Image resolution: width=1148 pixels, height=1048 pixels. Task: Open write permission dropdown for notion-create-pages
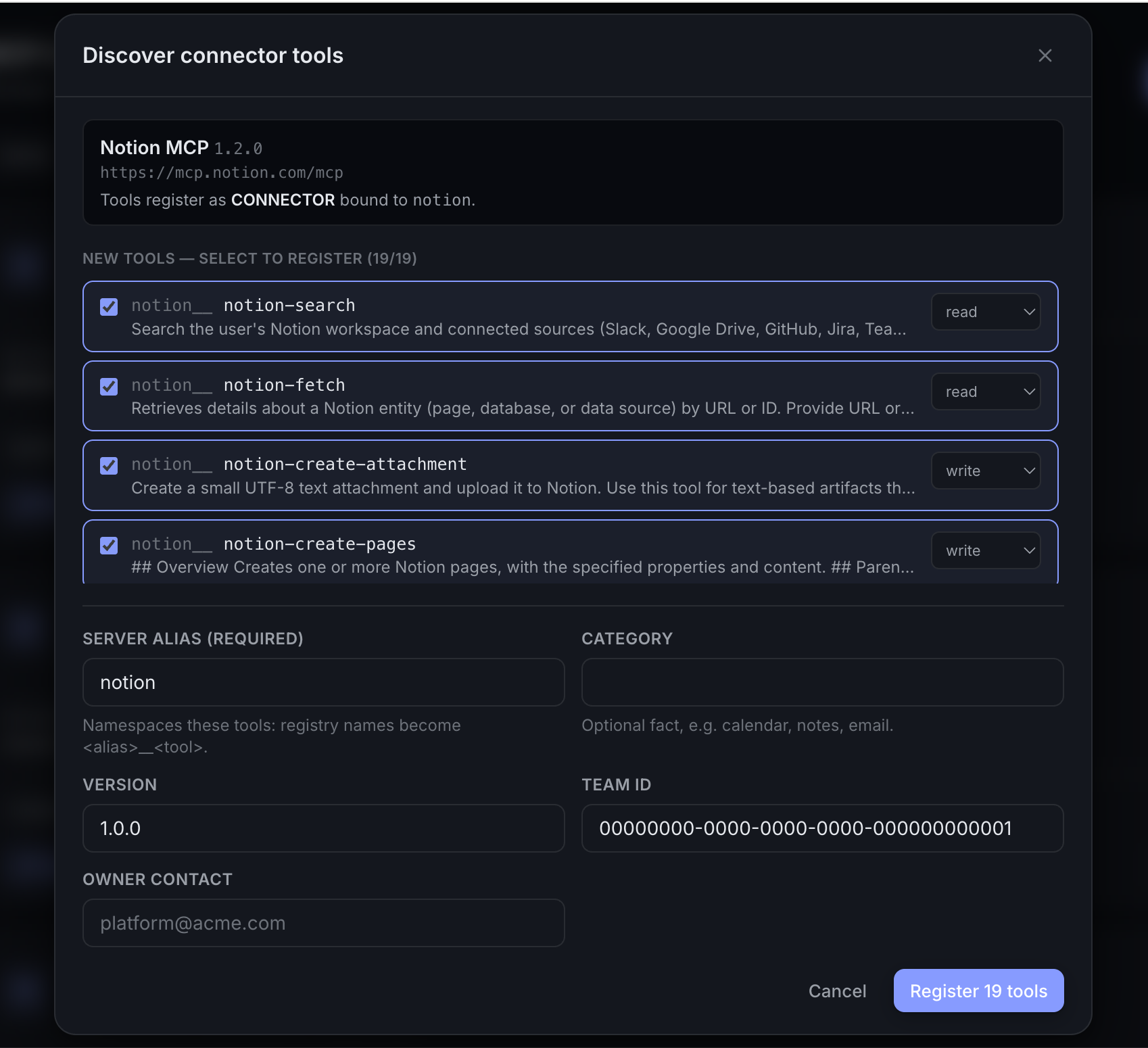pyautogui.click(x=986, y=550)
